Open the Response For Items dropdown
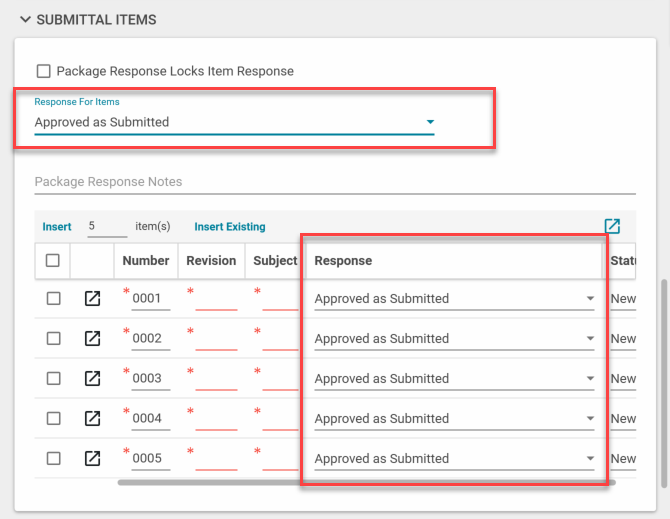This screenshot has width=670, height=519. pos(234,122)
